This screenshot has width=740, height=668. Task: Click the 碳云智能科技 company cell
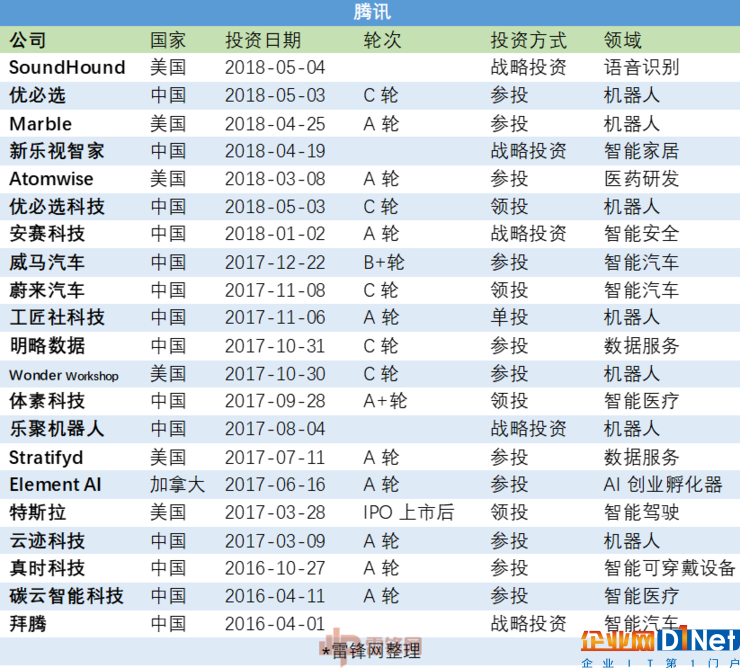67,596
